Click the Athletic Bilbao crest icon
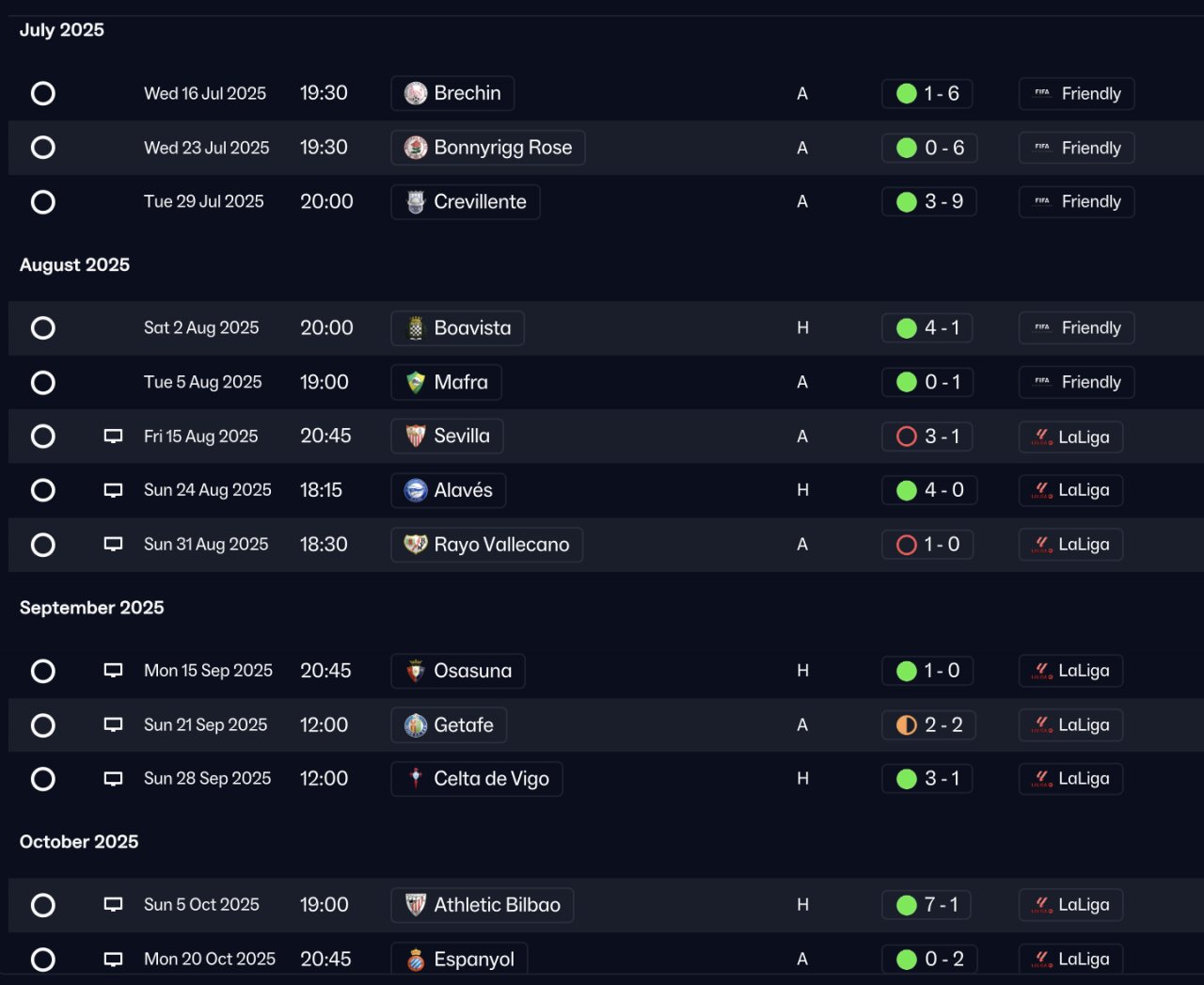Image resolution: width=1204 pixels, height=985 pixels. pos(416,905)
